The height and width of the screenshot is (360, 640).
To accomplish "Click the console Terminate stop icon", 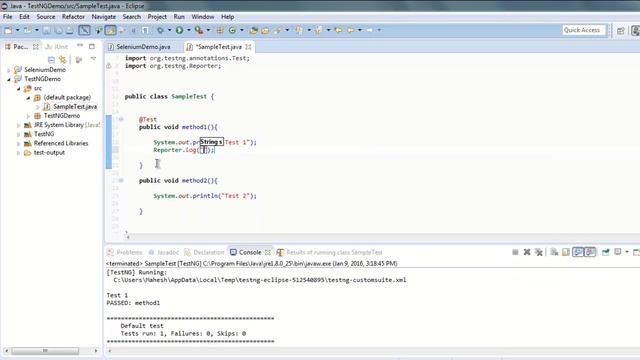I will coord(515,252).
